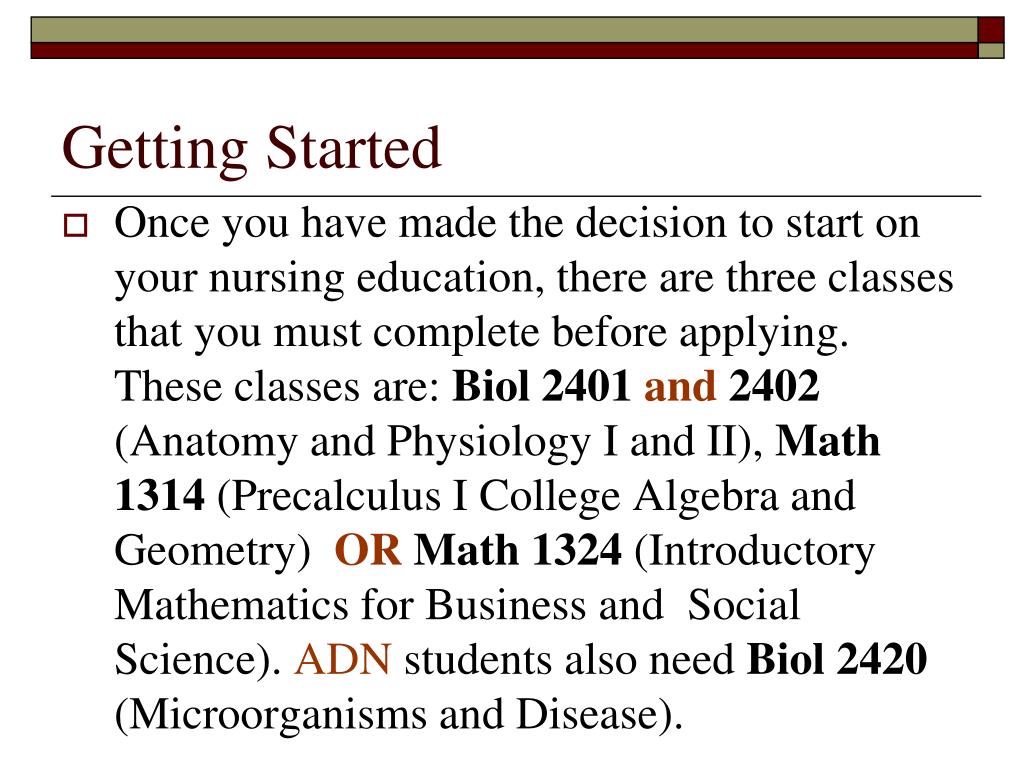Viewport: 1024px width, 768px height.
Task: Click the bold "Biol 2420" text
Action: point(837,659)
